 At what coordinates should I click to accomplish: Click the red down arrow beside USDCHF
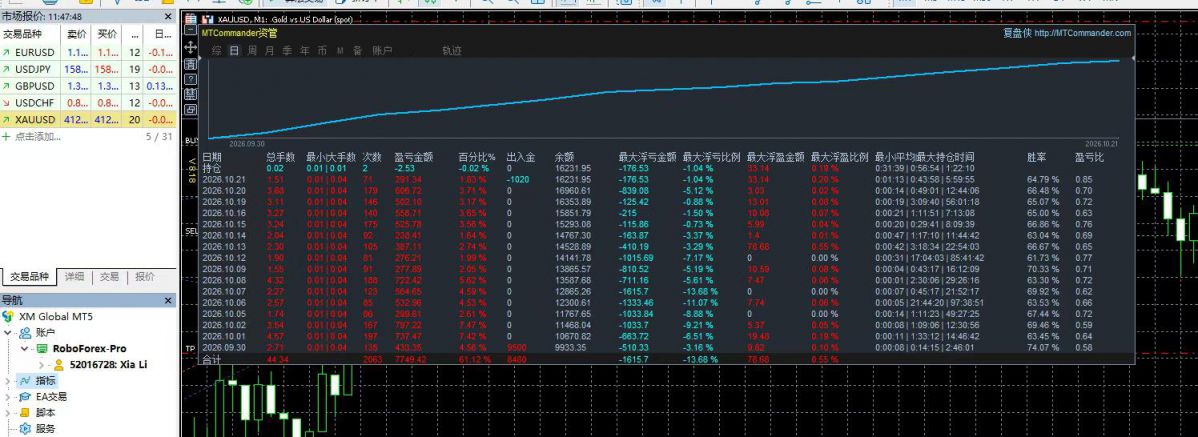point(7,103)
